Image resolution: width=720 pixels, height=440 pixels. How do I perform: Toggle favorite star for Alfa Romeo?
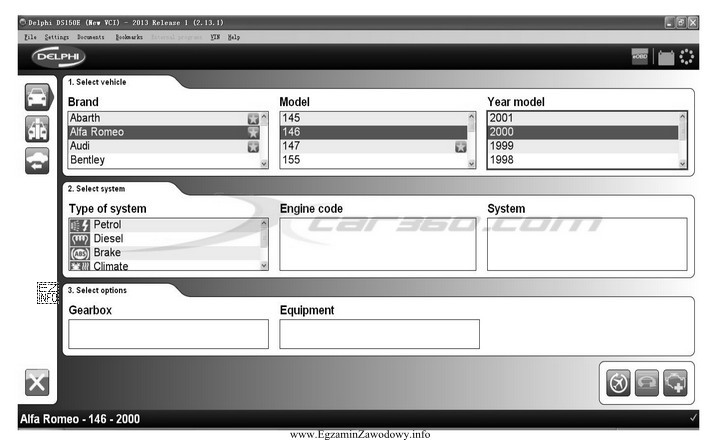point(253,132)
